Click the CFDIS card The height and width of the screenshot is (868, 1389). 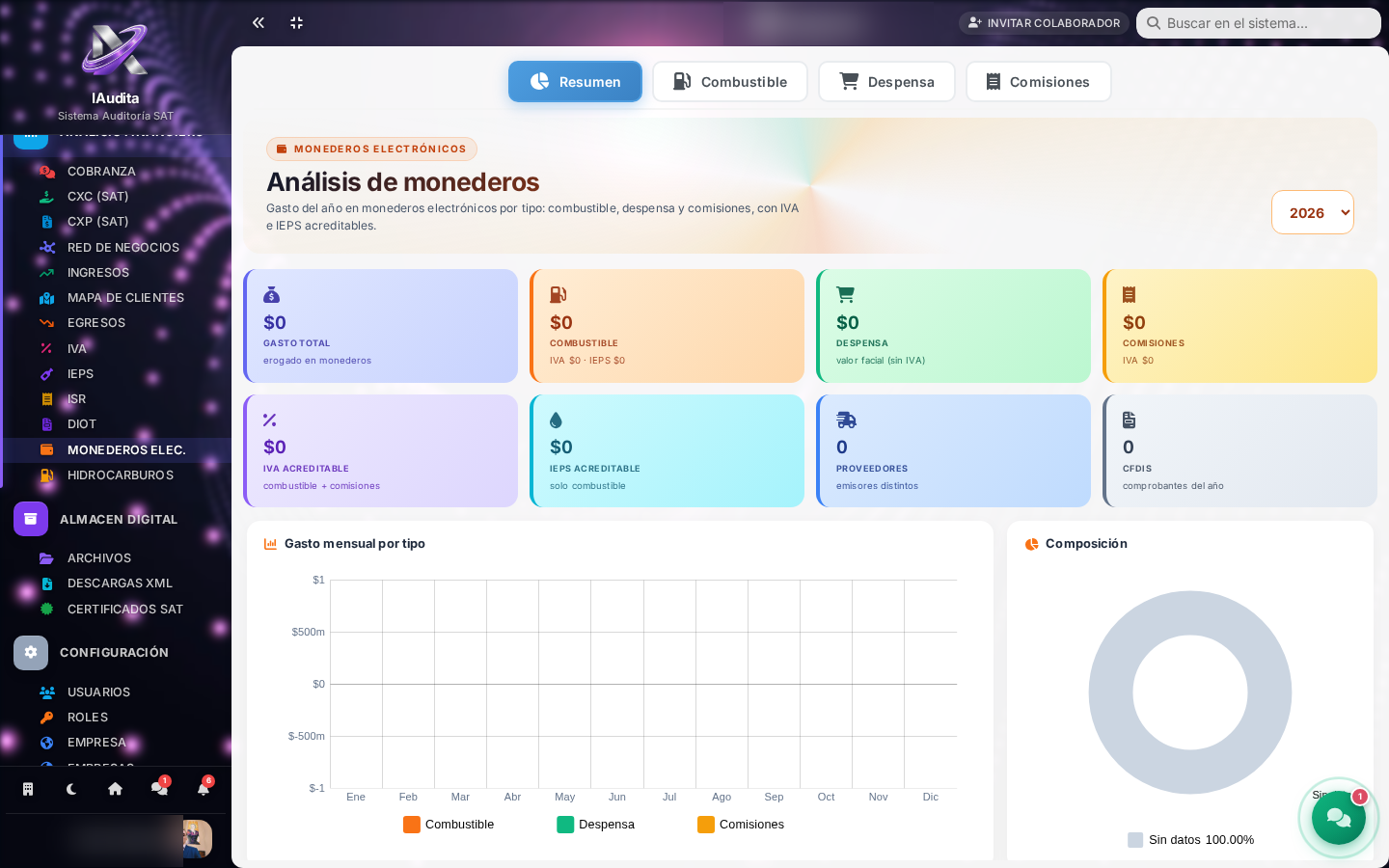[1240, 450]
